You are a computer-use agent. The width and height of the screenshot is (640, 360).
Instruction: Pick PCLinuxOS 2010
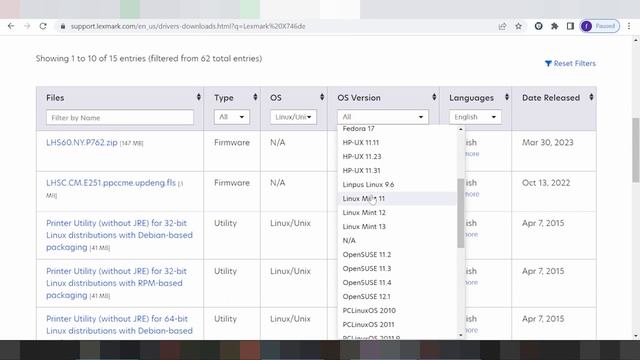[397, 310]
